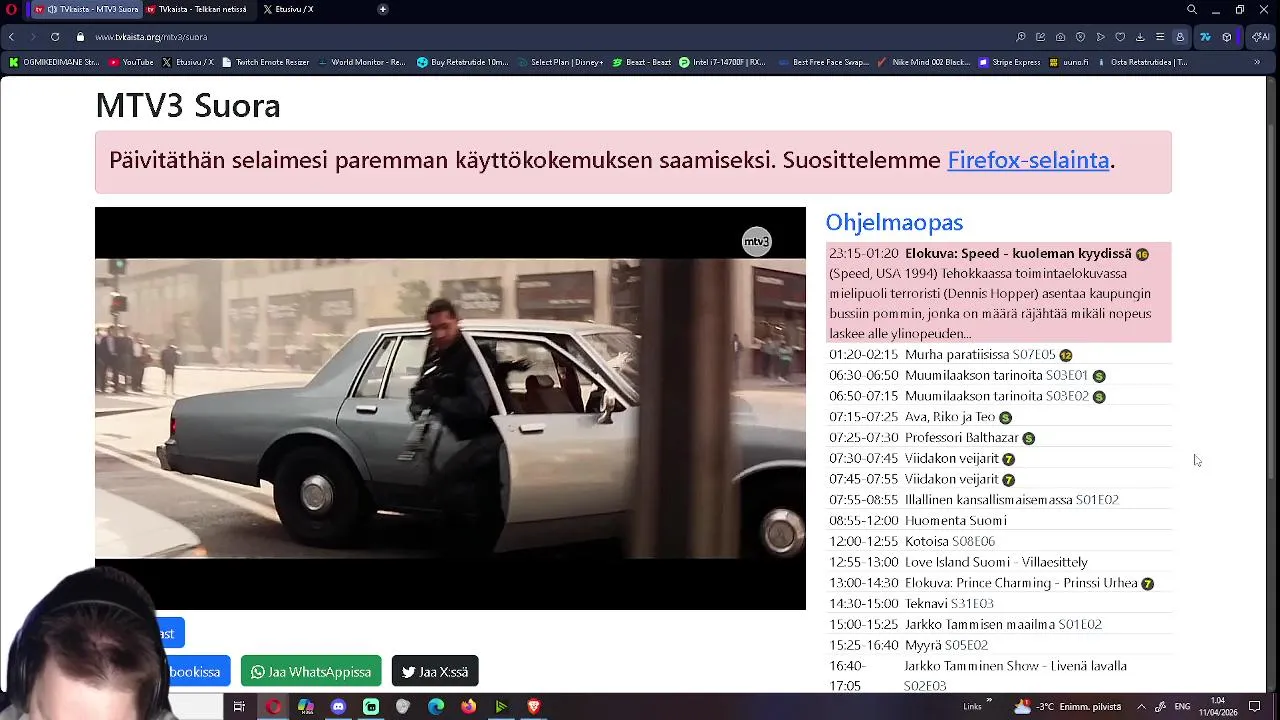Open the Firefox-selainta link
Image resolution: width=1280 pixels, height=720 pixels.
pos(1028,160)
